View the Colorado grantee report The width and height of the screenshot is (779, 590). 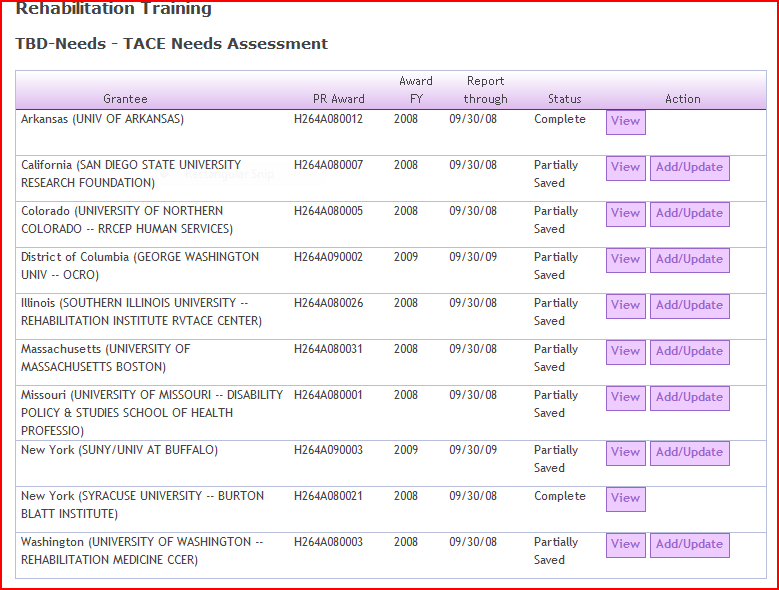pos(625,214)
